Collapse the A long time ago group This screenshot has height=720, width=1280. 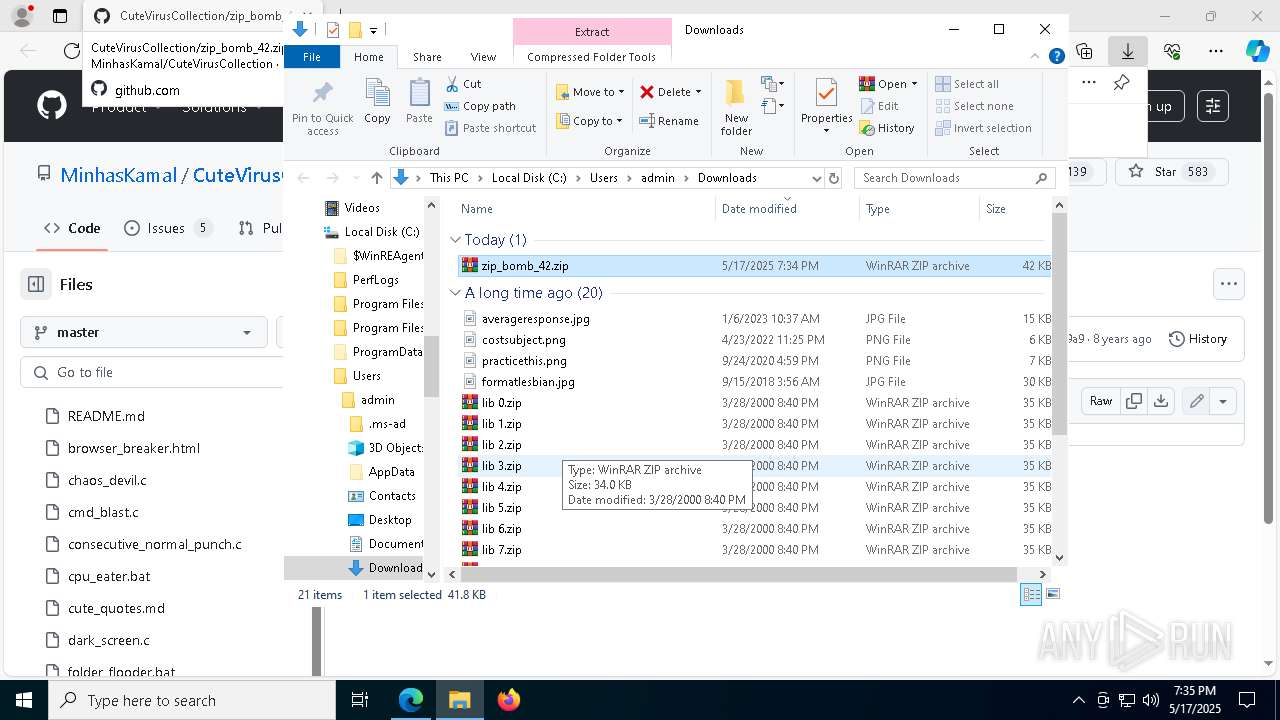click(456, 293)
